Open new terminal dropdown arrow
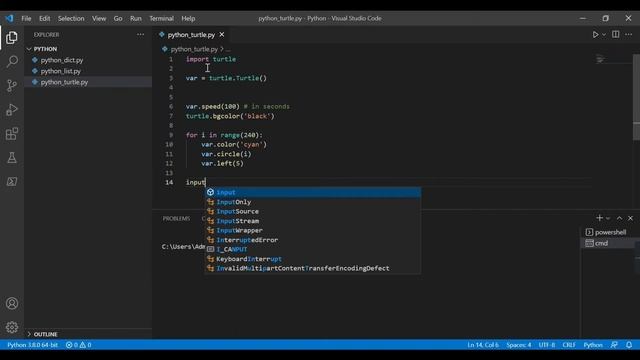640x360 pixels. [608, 218]
